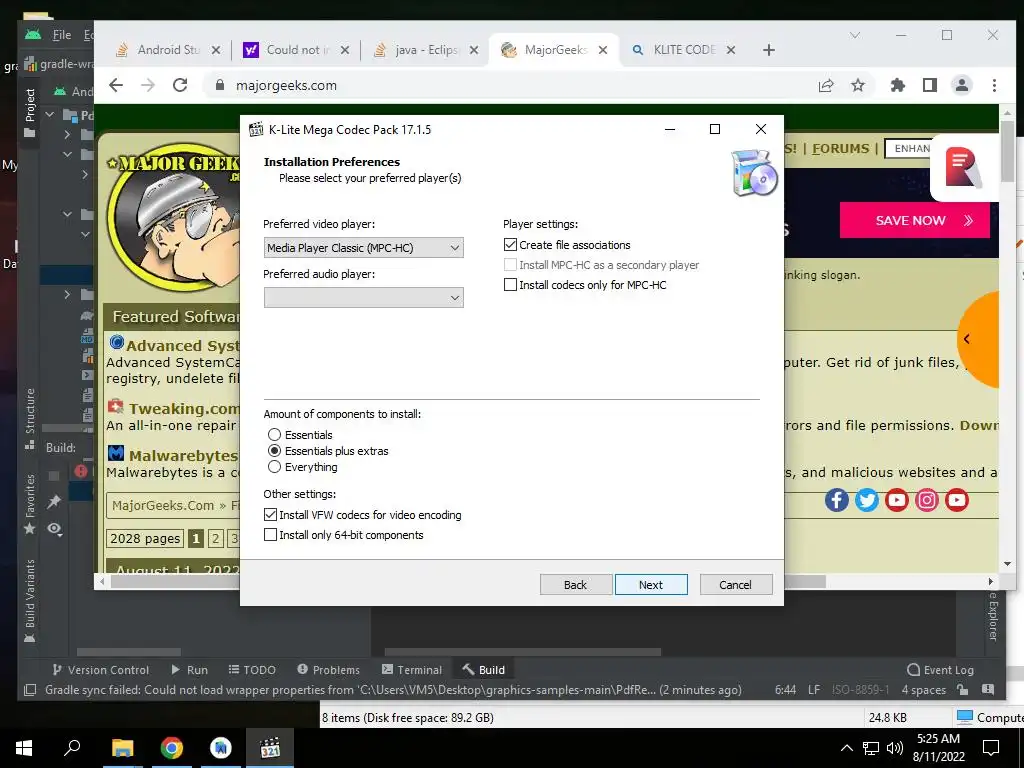This screenshot has height=768, width=1024.
Task: Click the pin icon in Build panel
Action: pos(54,502)
